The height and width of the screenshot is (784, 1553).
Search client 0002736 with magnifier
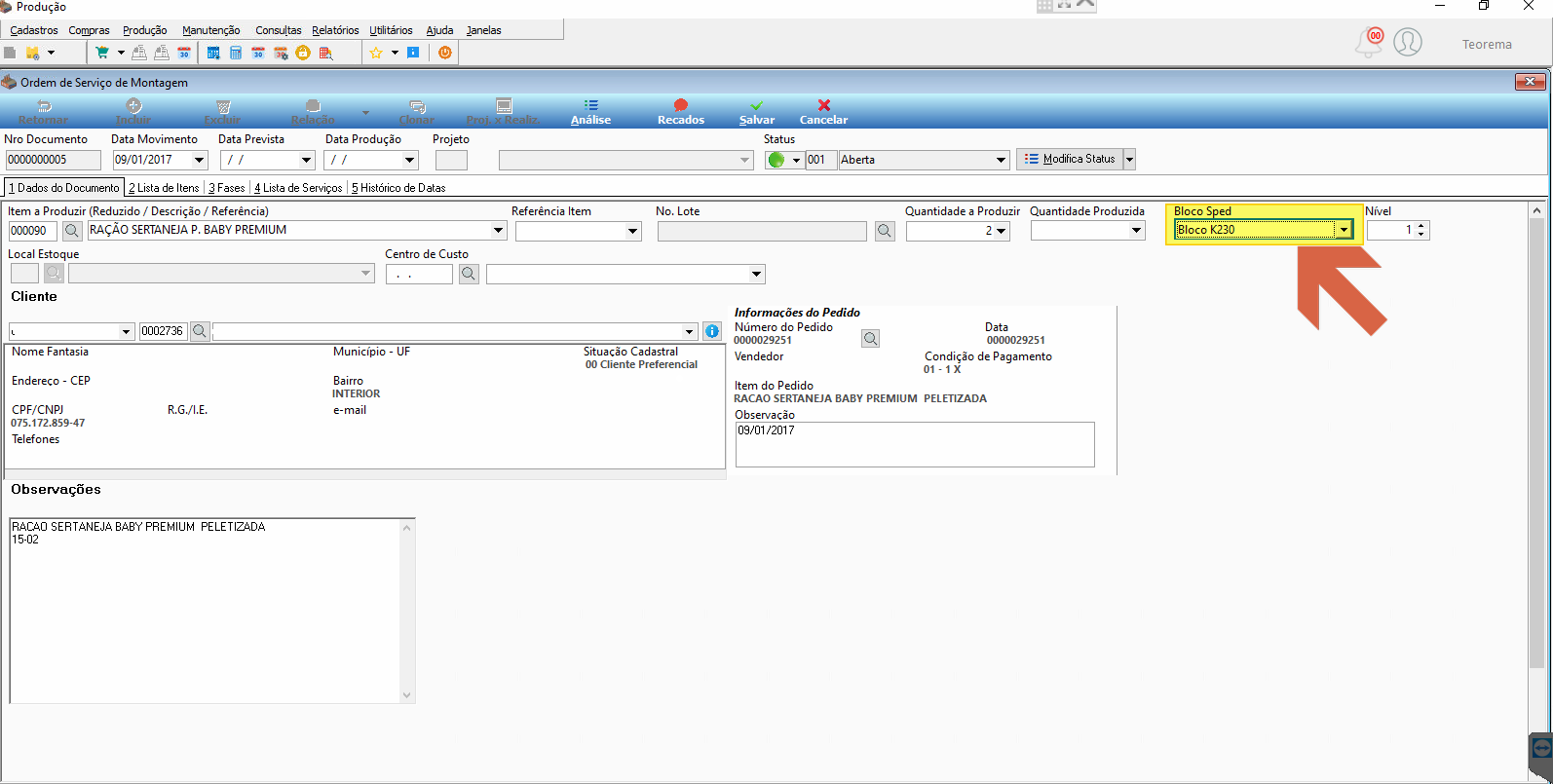[200, 331]
